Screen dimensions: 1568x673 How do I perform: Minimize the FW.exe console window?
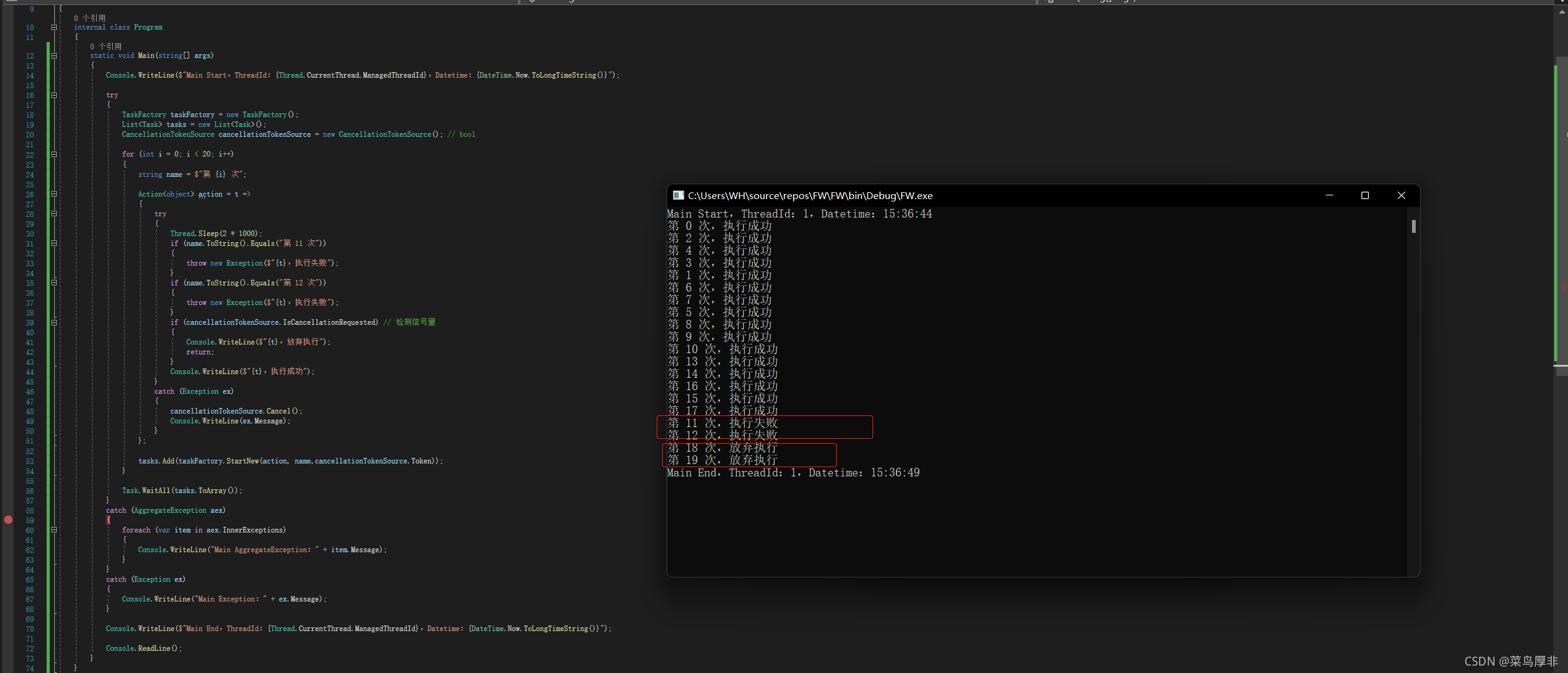(1329, 195)
